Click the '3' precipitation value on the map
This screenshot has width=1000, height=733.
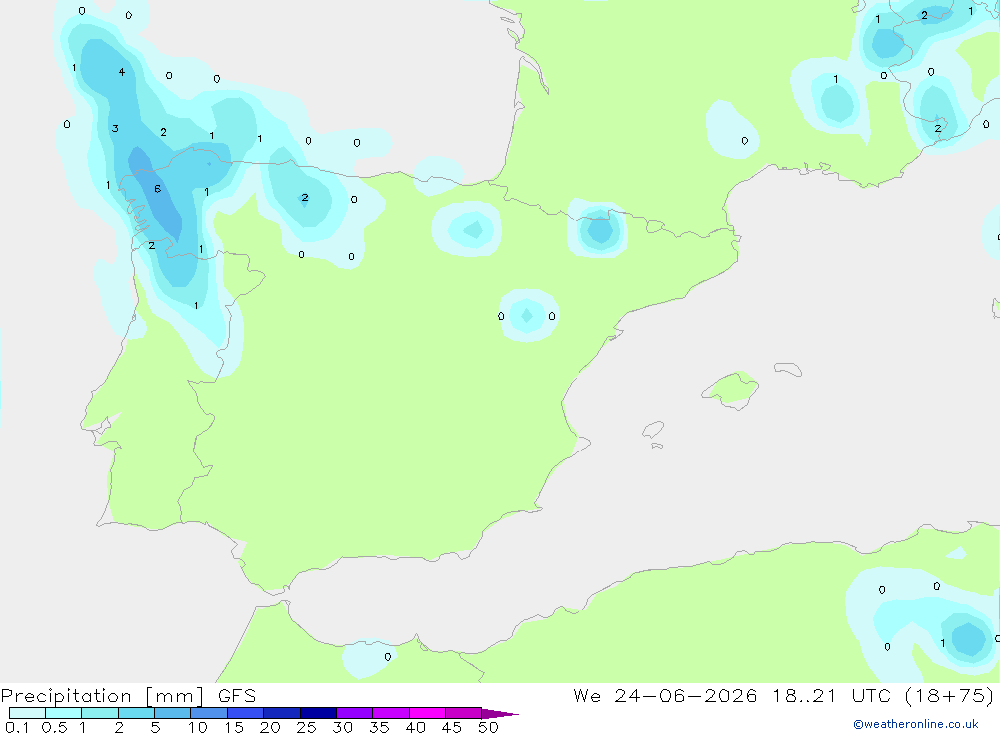(x=115, y=128)
